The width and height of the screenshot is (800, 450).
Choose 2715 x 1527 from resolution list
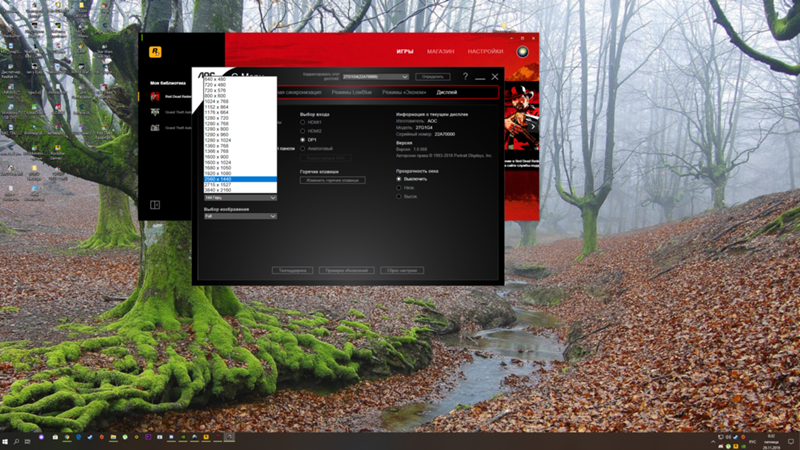click(240, 185)
